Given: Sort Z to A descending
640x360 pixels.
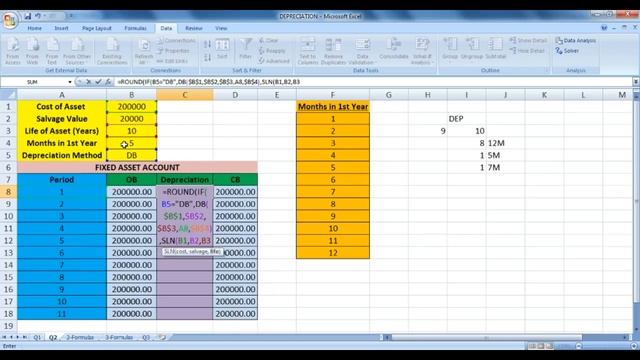Looking at the screenshot, I should pyautogui.click(x=207, y=57).
